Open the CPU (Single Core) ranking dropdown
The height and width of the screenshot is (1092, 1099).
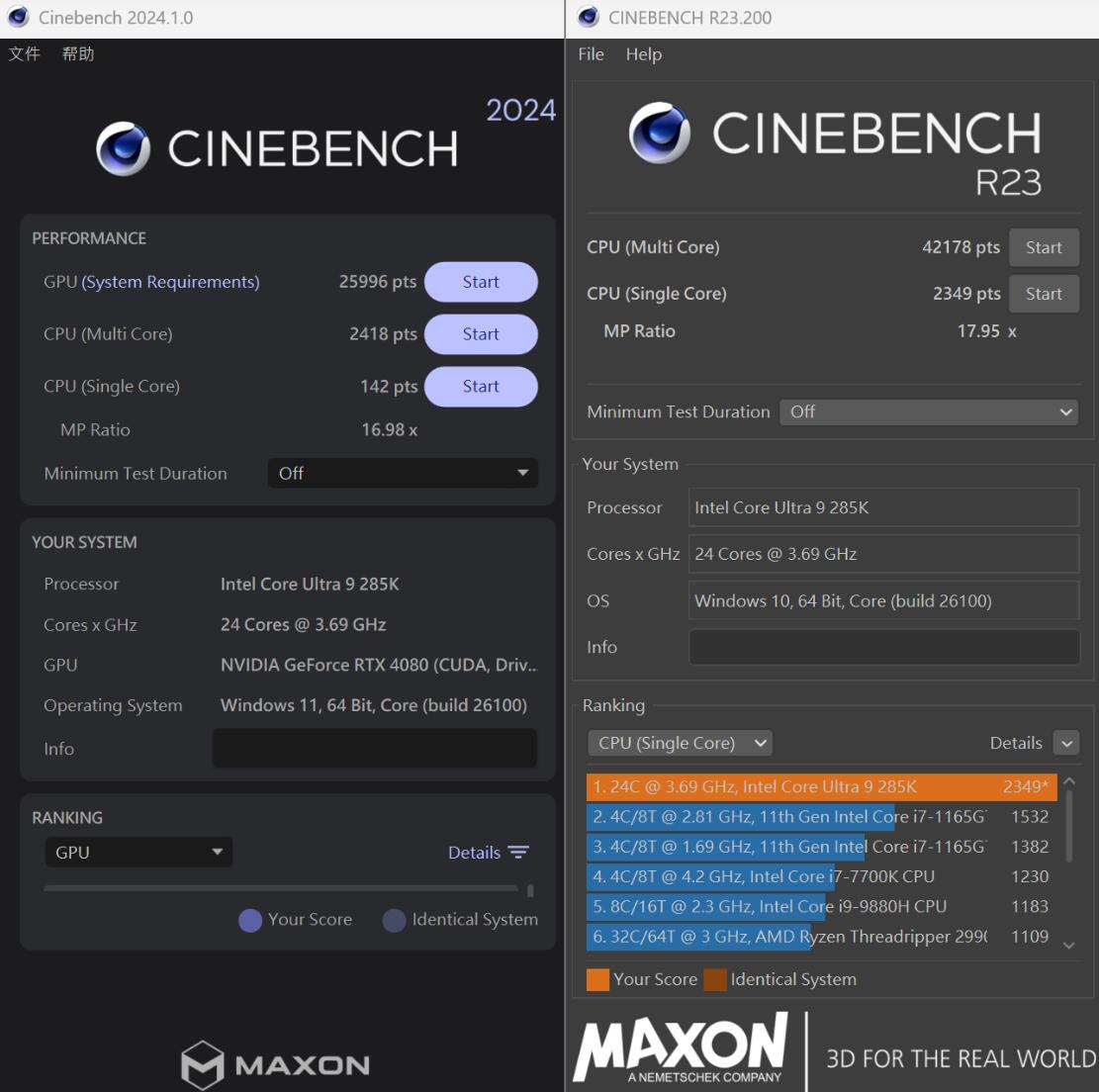(x=680, y=742)
